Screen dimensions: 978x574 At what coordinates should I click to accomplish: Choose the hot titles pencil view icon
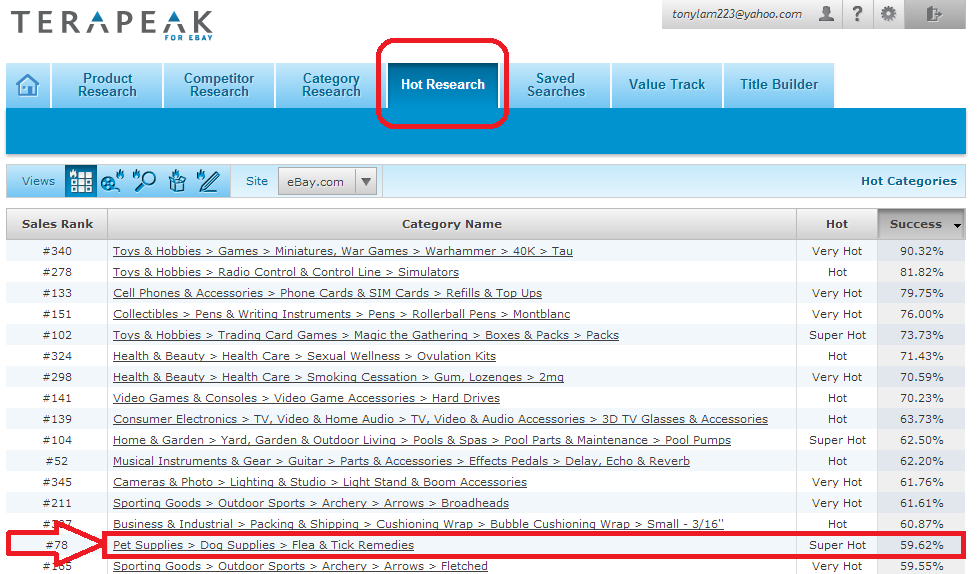pyautogui.click(x=208, y=181)
